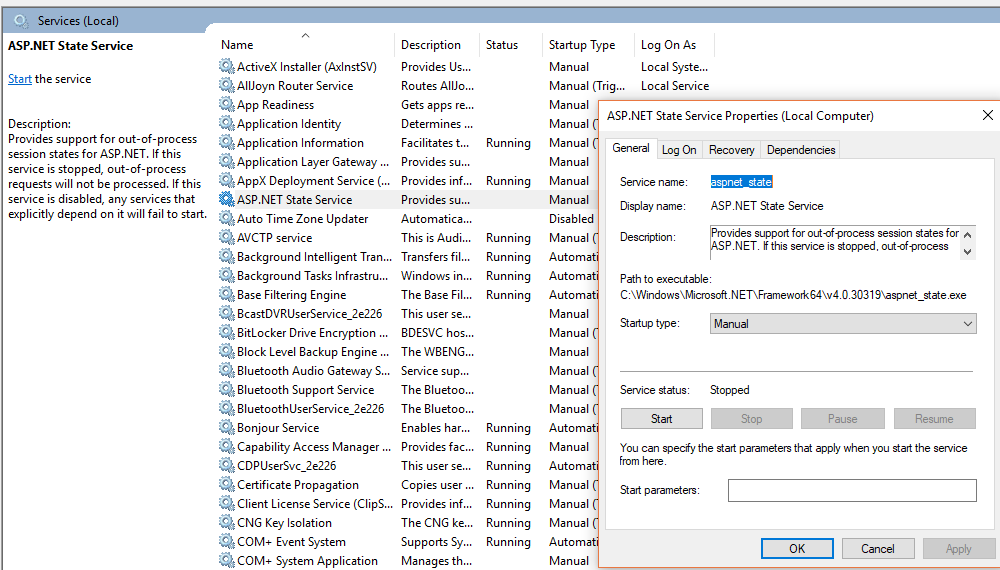The width and height of the screenshot is (1000, 570).
Task: Select the Client License Service (ClipS... row
Action: (x=408, y=504)
